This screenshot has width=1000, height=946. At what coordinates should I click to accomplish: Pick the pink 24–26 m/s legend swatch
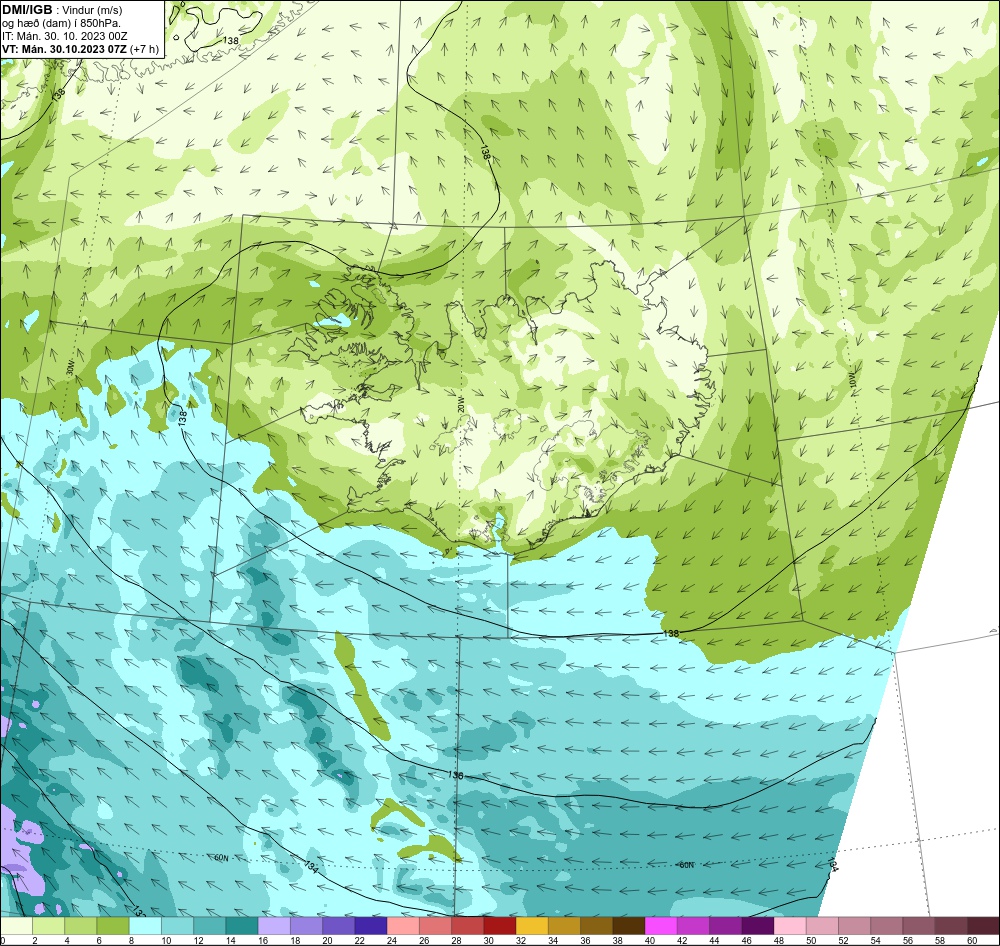pos(403,926)
